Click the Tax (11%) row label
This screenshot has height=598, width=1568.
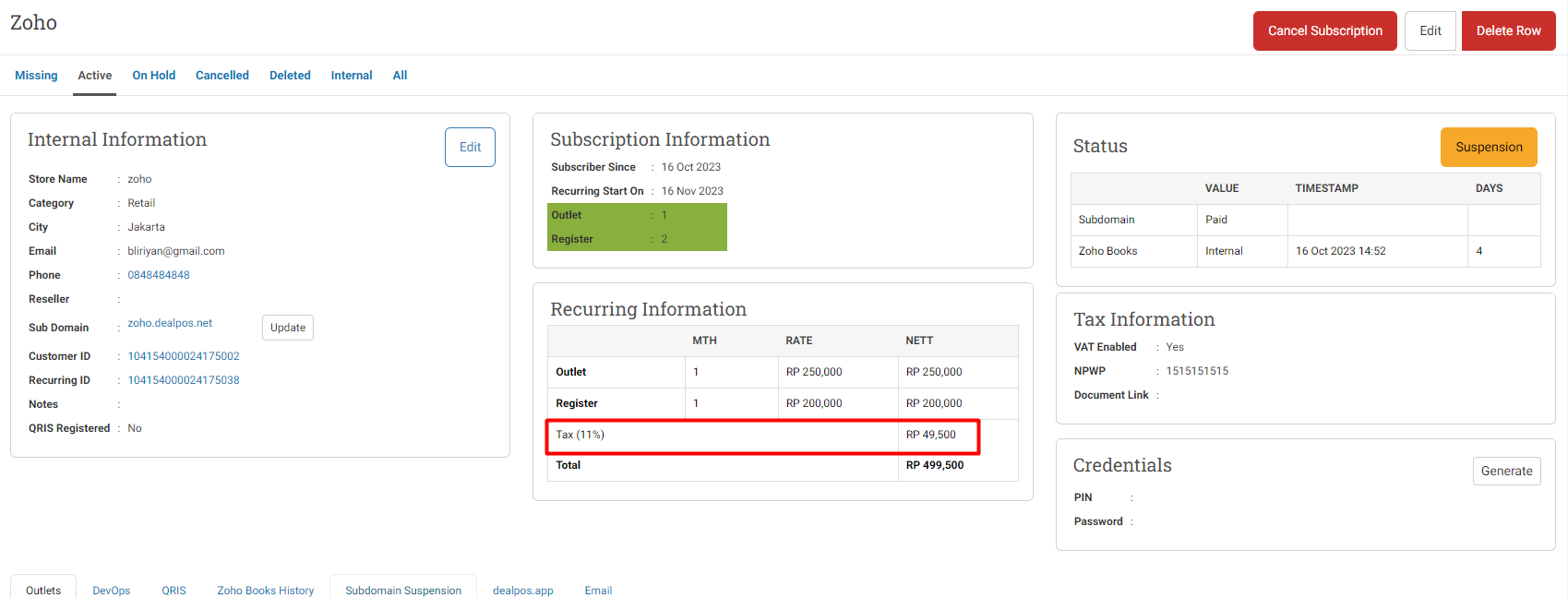pyautogui.click(x=580, y=435)
